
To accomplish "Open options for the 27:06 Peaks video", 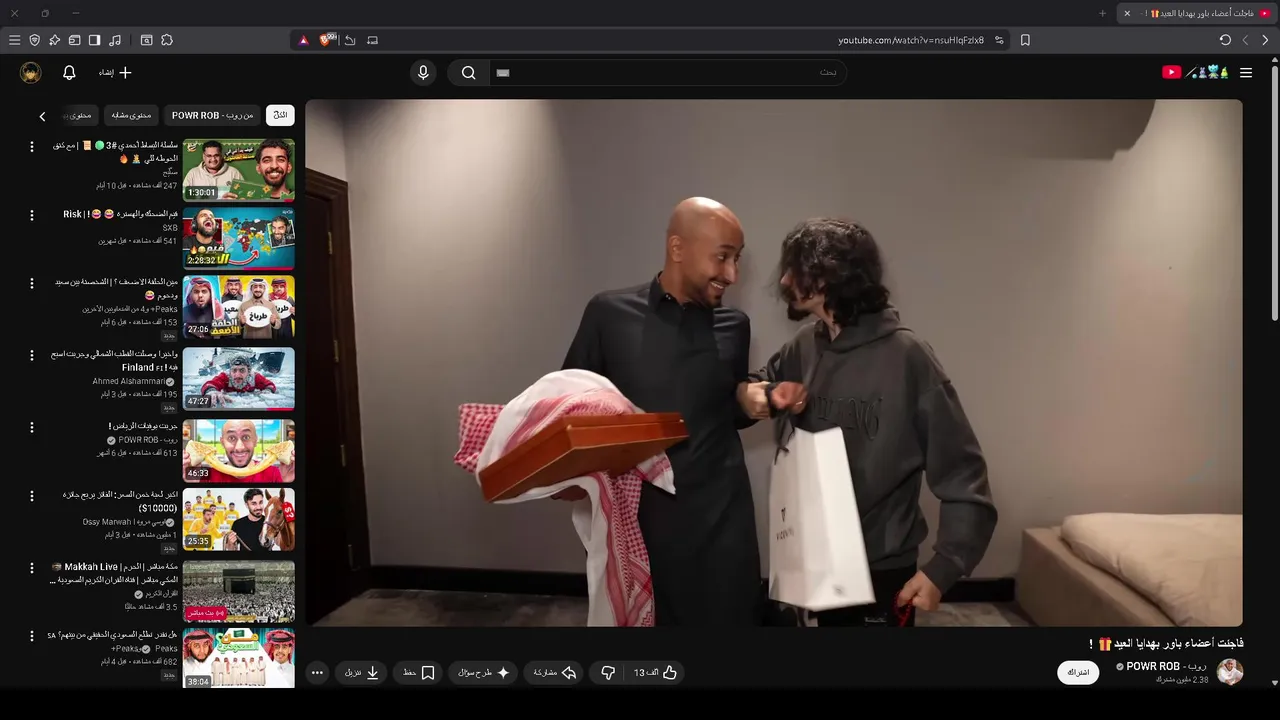I will pos(31,283).
